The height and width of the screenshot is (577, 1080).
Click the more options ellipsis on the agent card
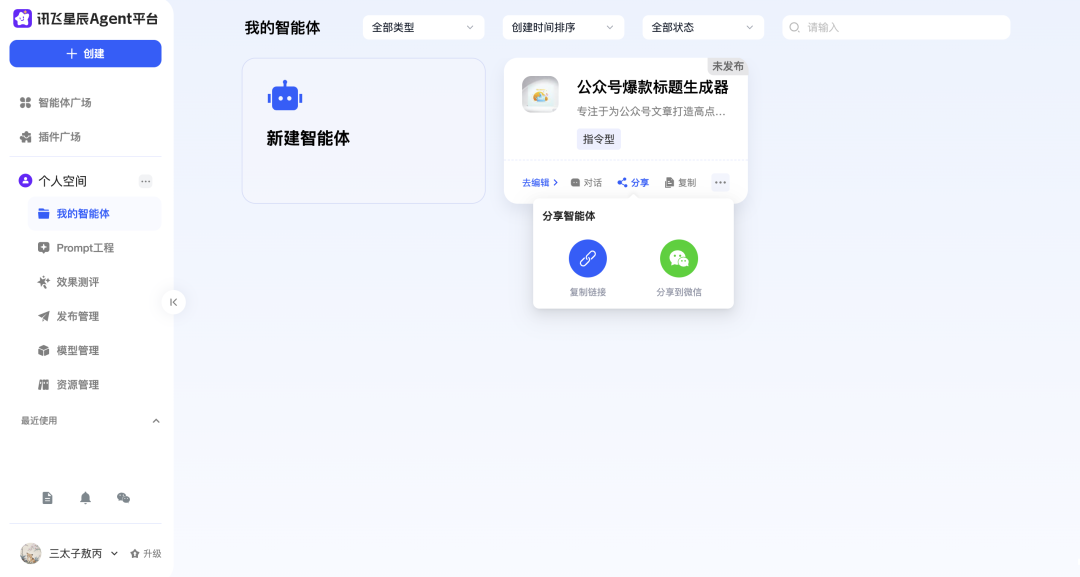tap(719, 182)
